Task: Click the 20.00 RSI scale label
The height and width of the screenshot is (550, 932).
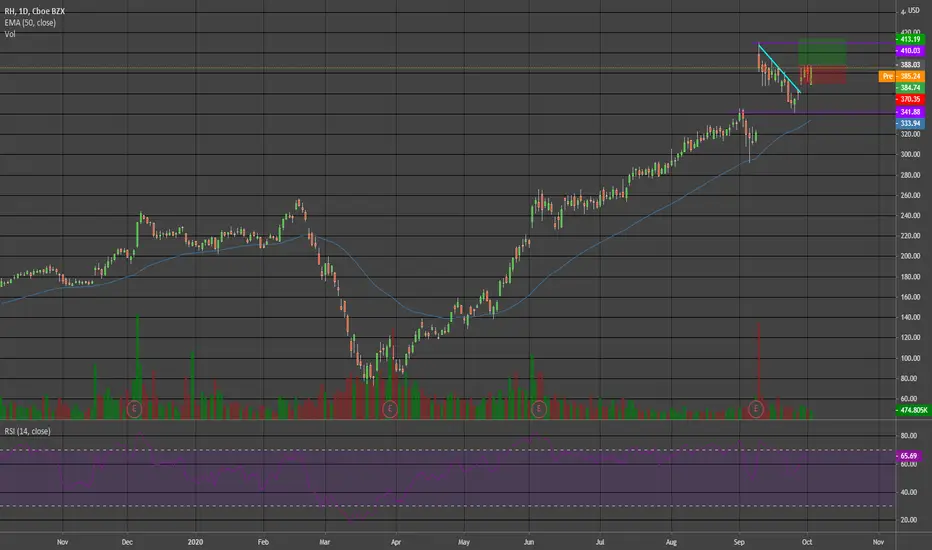Action: coord(909,520)
